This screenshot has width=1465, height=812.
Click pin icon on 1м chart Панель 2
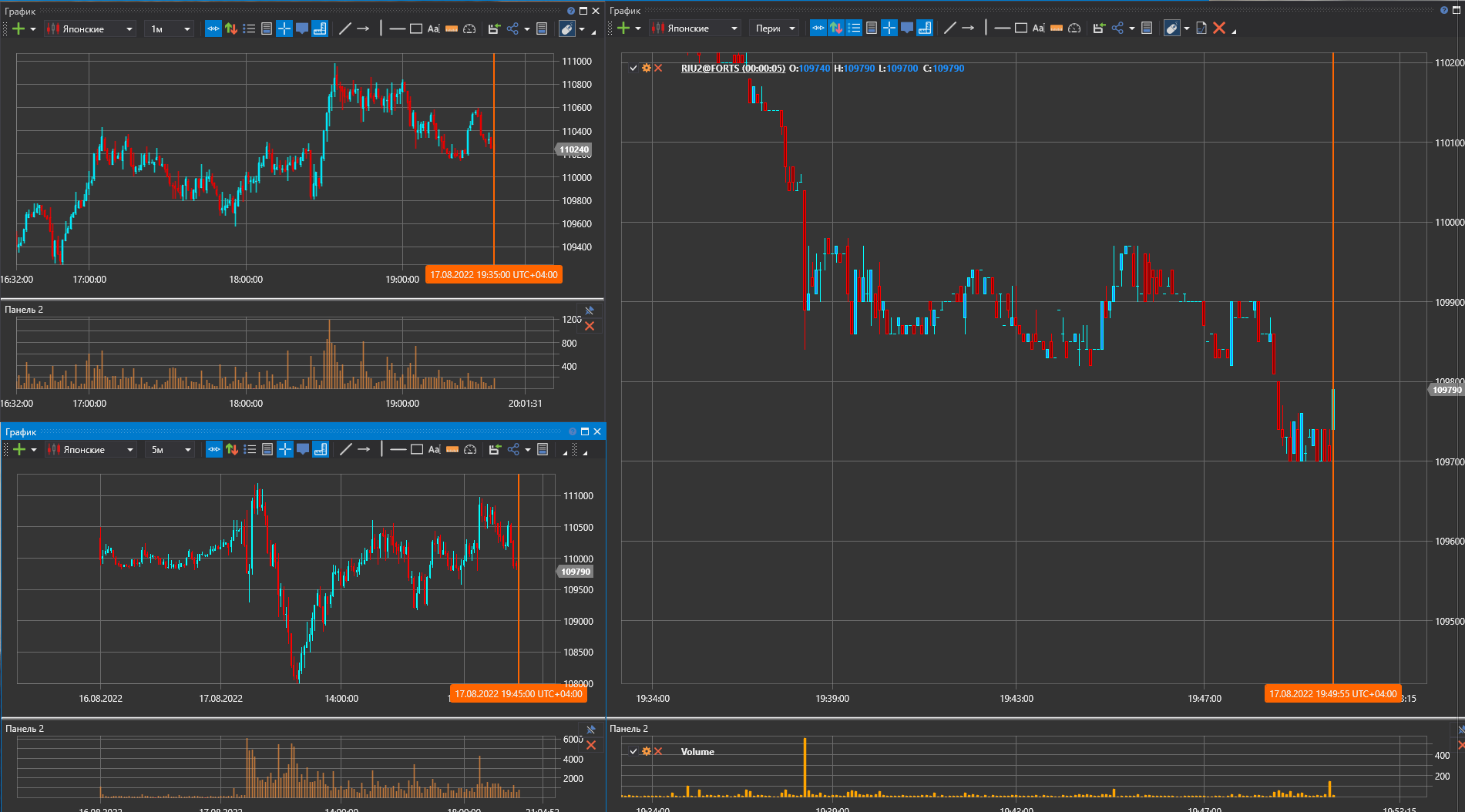(590, 310)
